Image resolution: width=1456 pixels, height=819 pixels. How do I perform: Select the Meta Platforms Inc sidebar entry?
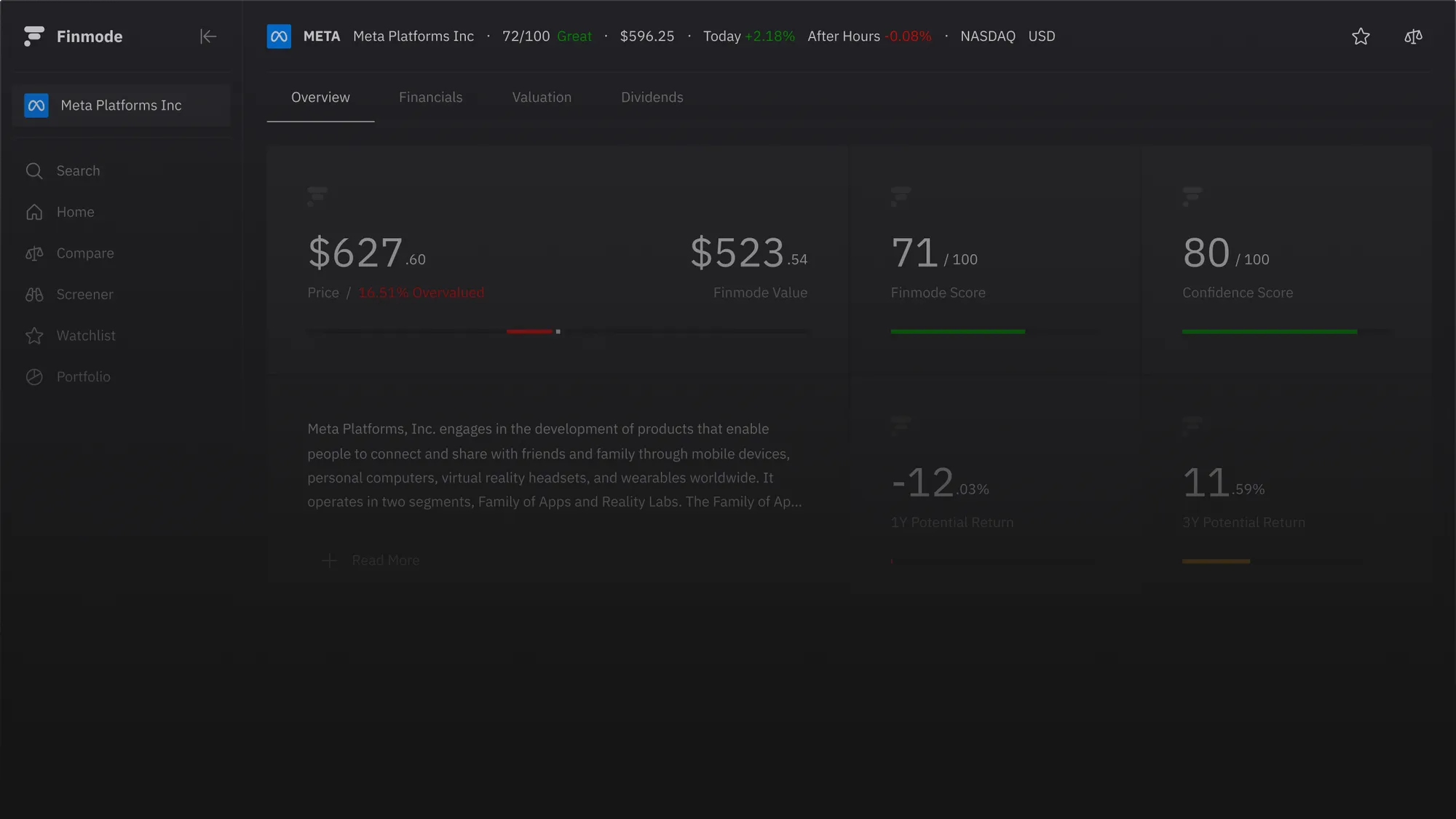pos(121,106)
